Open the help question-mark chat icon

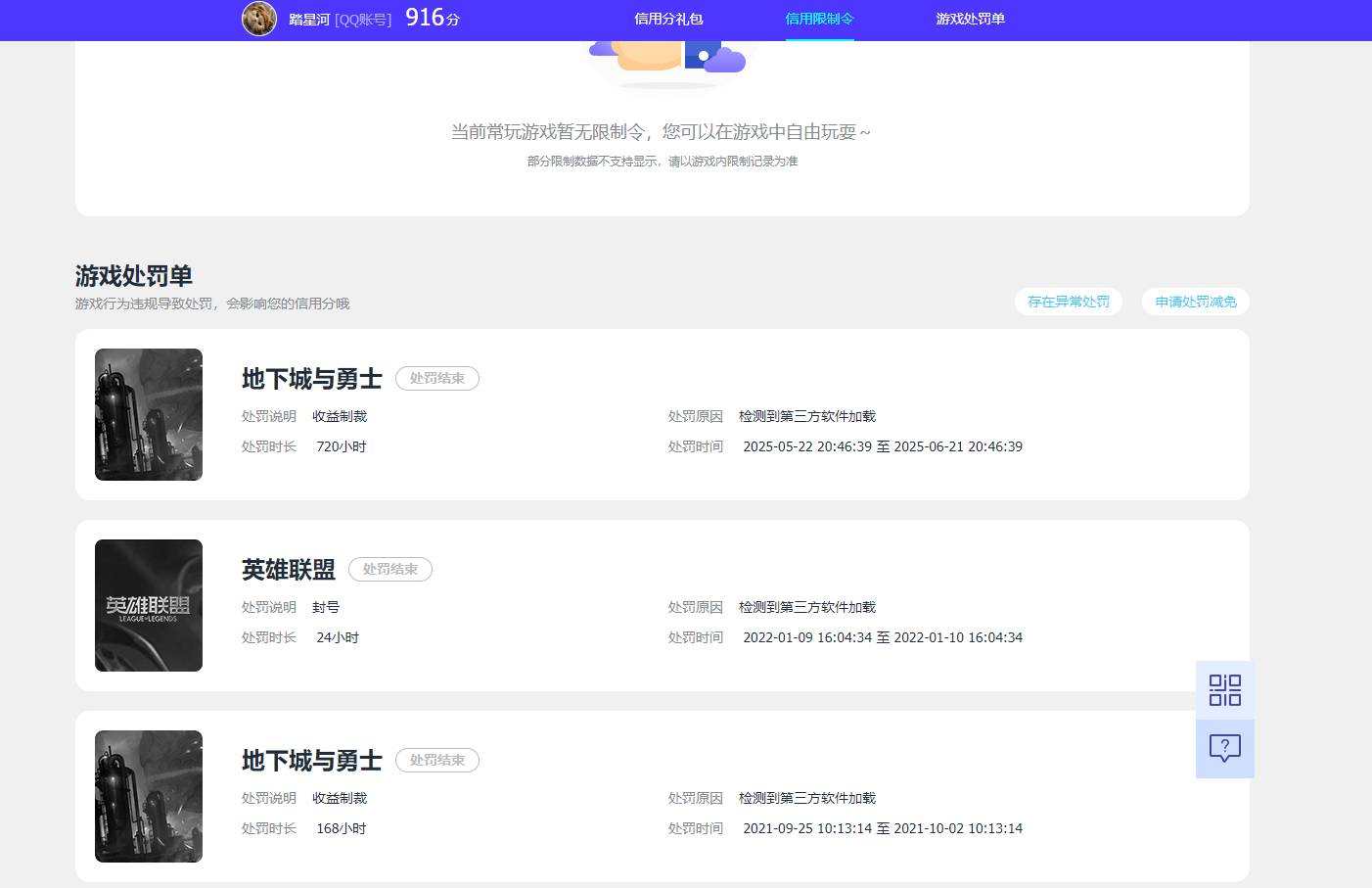[x=1225, y=749]
